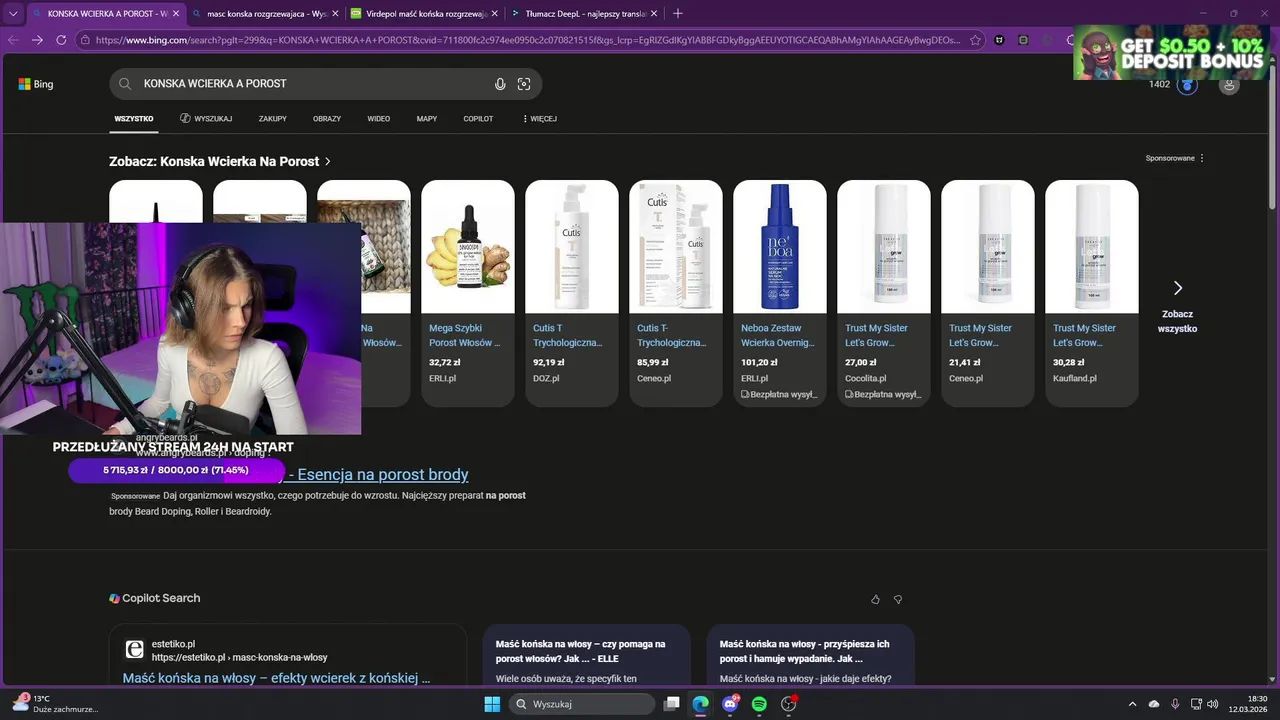Open estetiko.pl 'Maść końska na włosy' result

coord(276,678)
